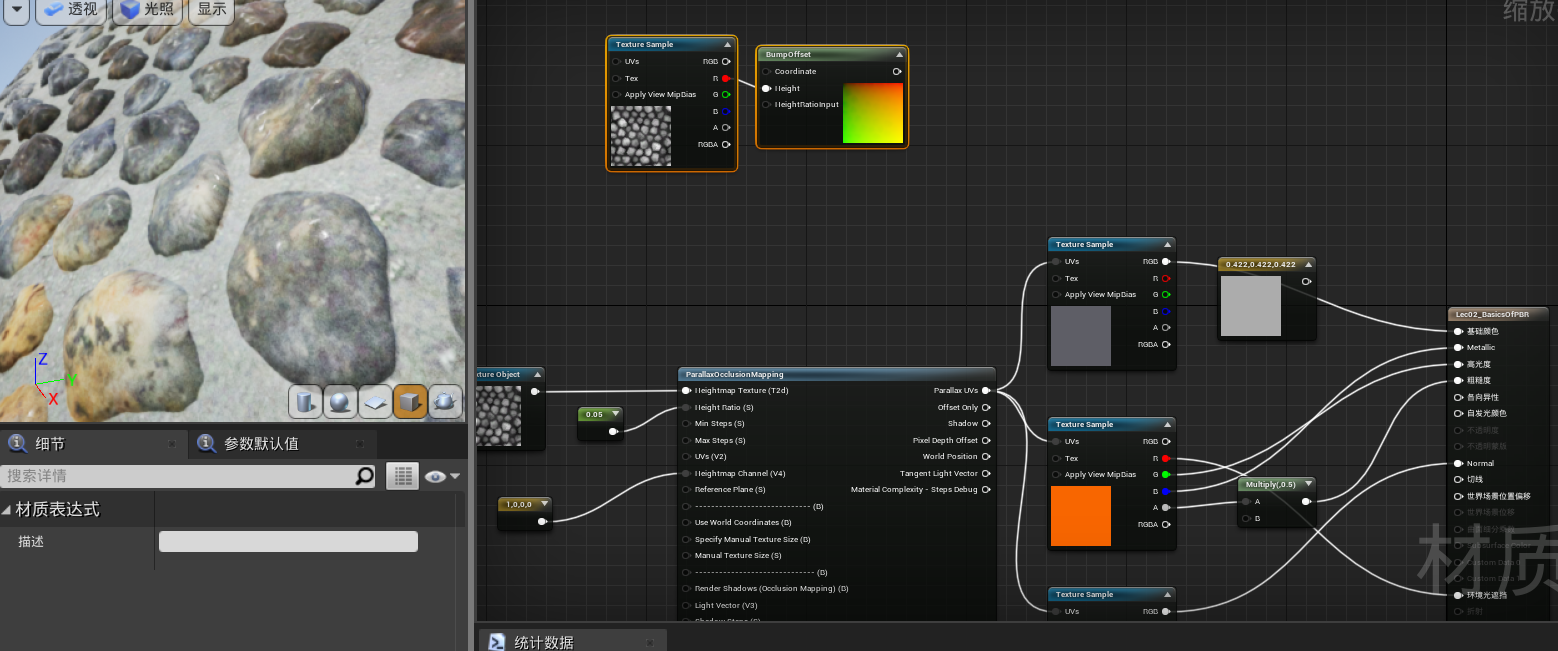1558x651 pixels.
Task: Collapse the BumpOffset node with its arrow
Action: pos(899,54)
